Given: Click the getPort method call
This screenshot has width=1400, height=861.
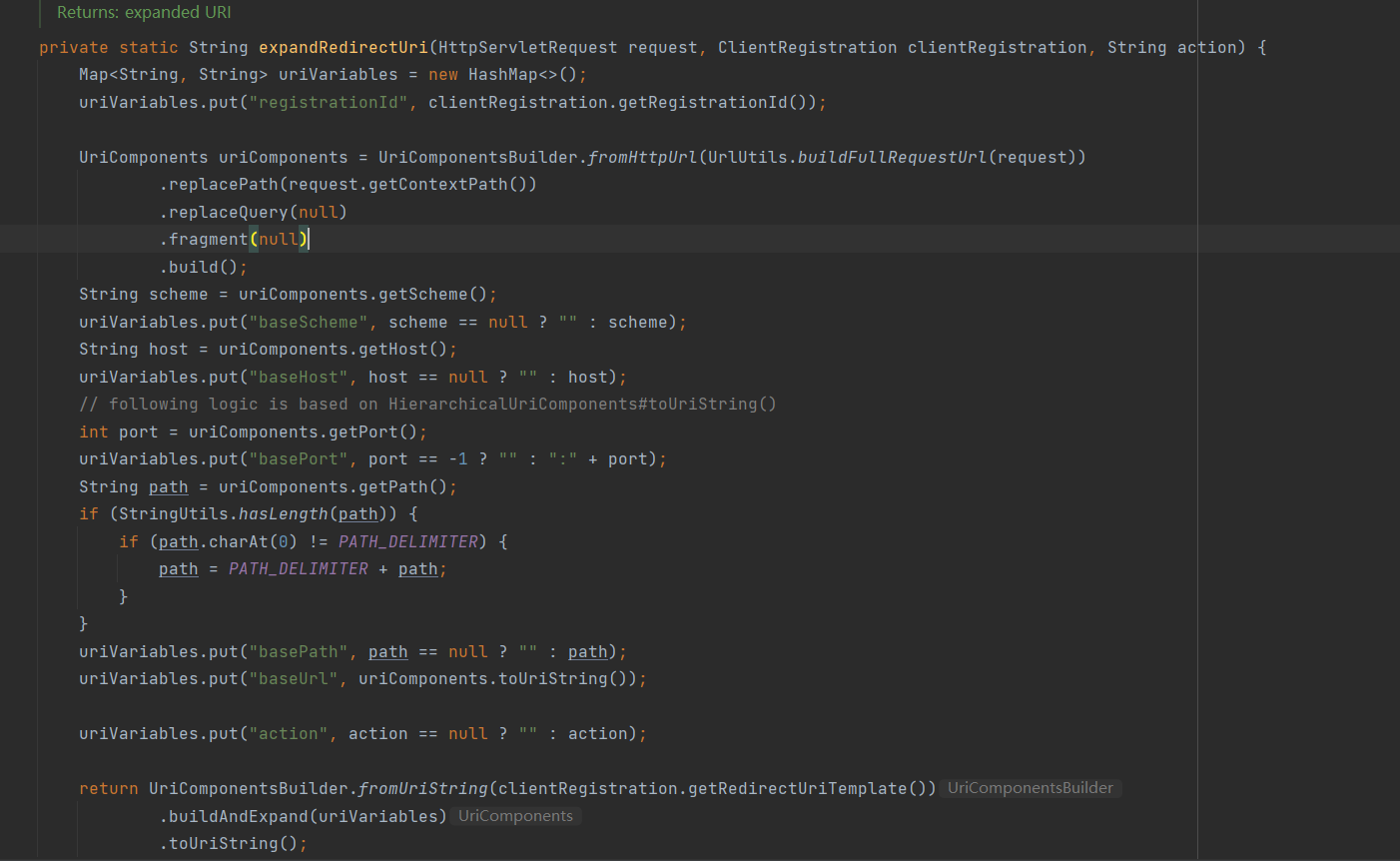Looking at the screenshot, I should click(x=362, y=431).
